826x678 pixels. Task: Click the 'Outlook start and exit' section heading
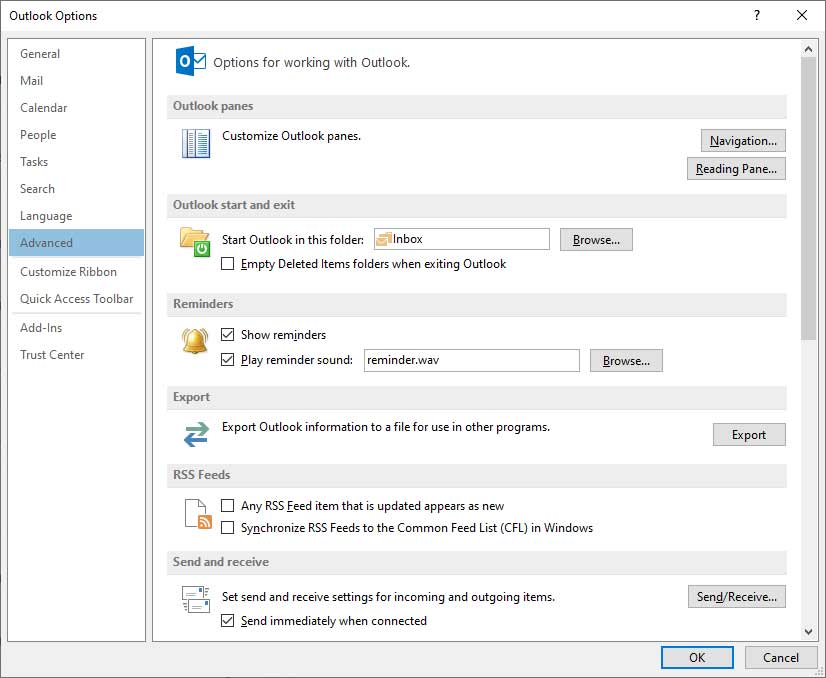click(234, 205)
